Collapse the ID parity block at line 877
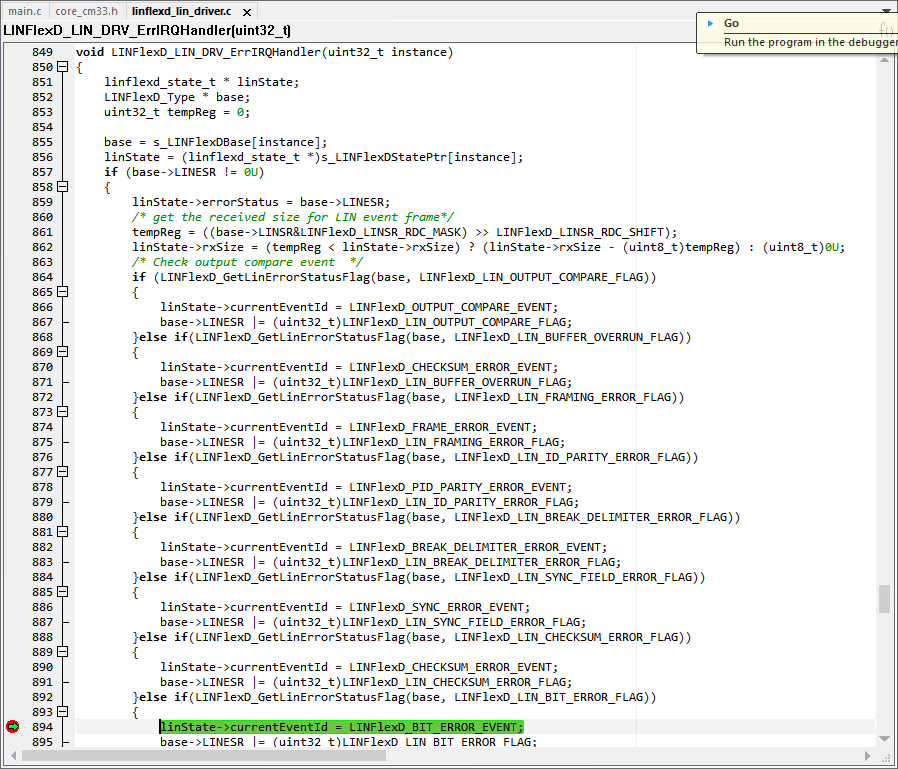 point(62,472)
